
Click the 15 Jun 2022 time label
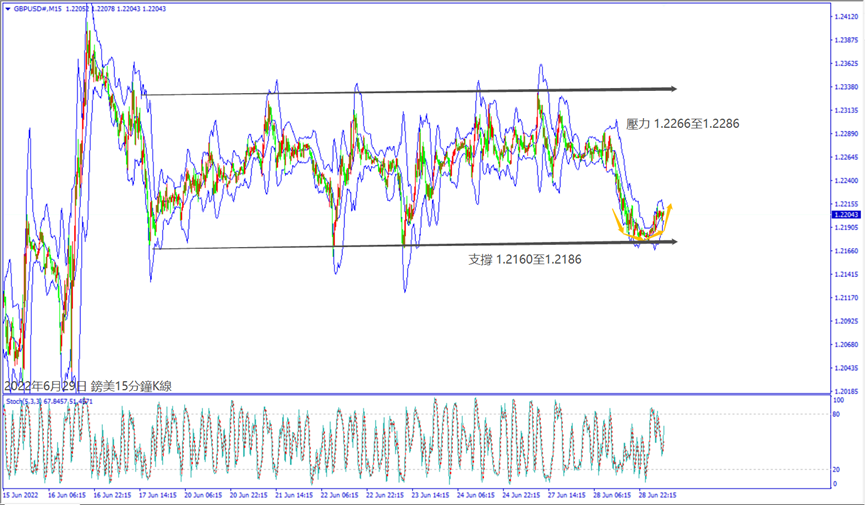(x=20, y=494)
